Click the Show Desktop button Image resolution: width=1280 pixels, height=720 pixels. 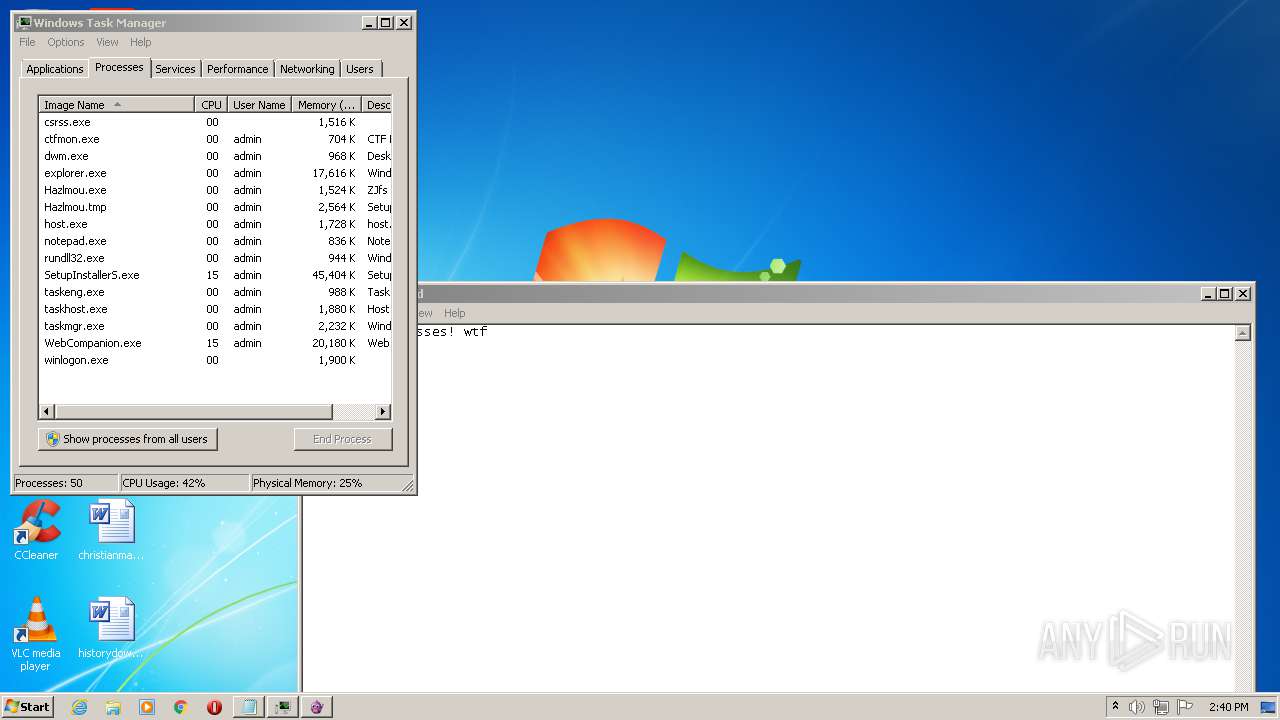coord(1270,707)
